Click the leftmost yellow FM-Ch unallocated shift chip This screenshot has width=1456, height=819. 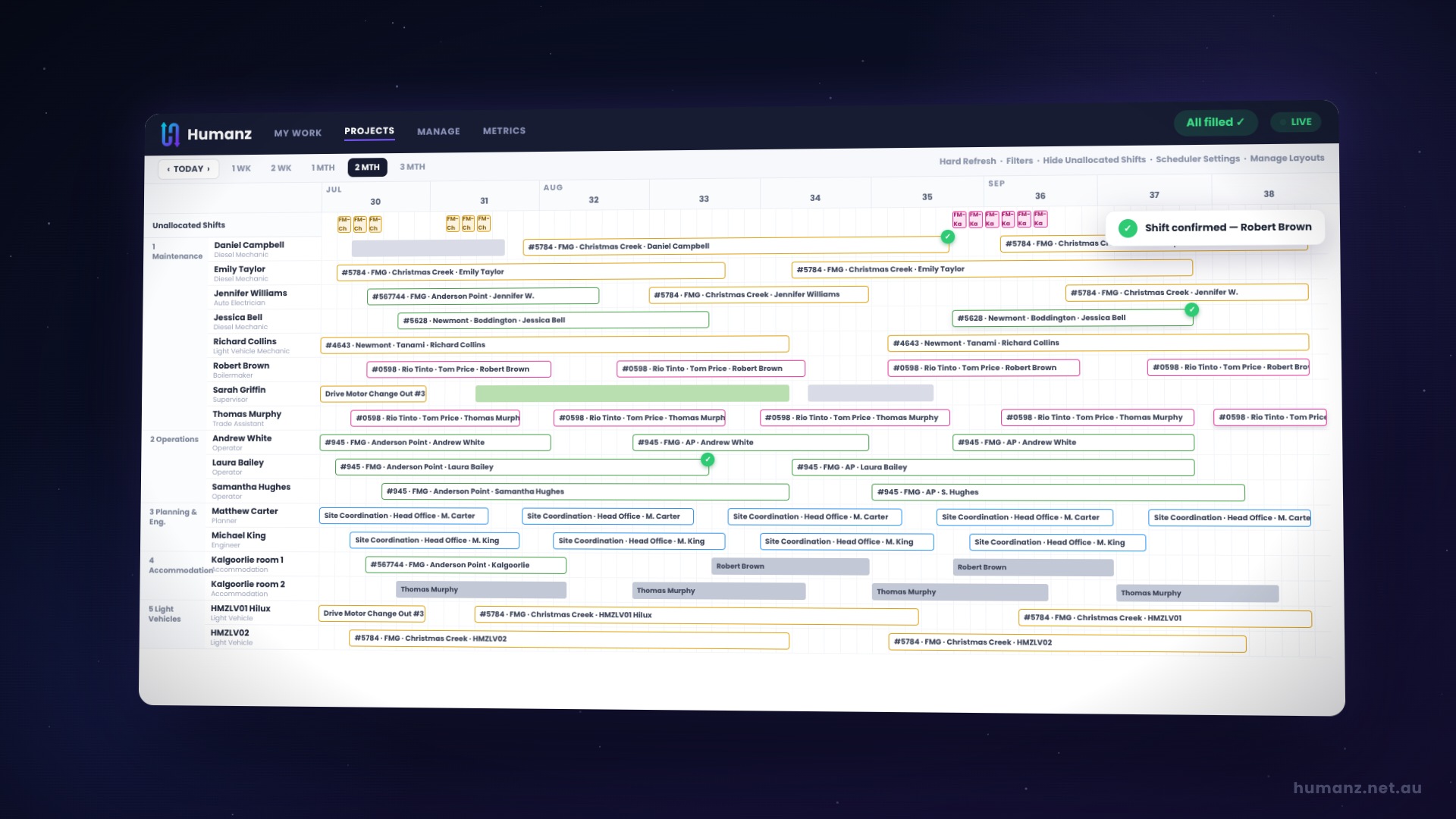(x=344, y=224)
